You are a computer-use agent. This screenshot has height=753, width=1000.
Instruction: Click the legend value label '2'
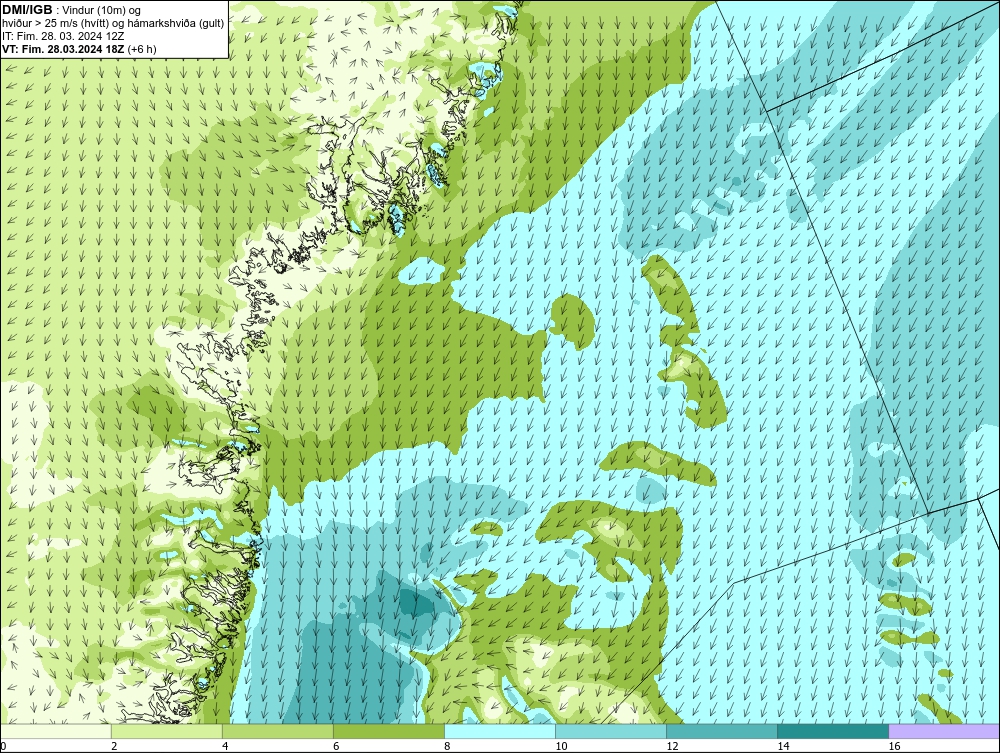coord(114,746)
